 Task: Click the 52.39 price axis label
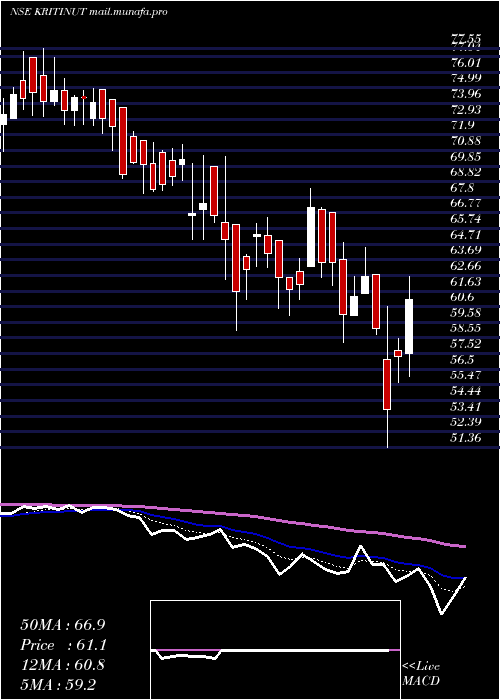tap(466, 423)
